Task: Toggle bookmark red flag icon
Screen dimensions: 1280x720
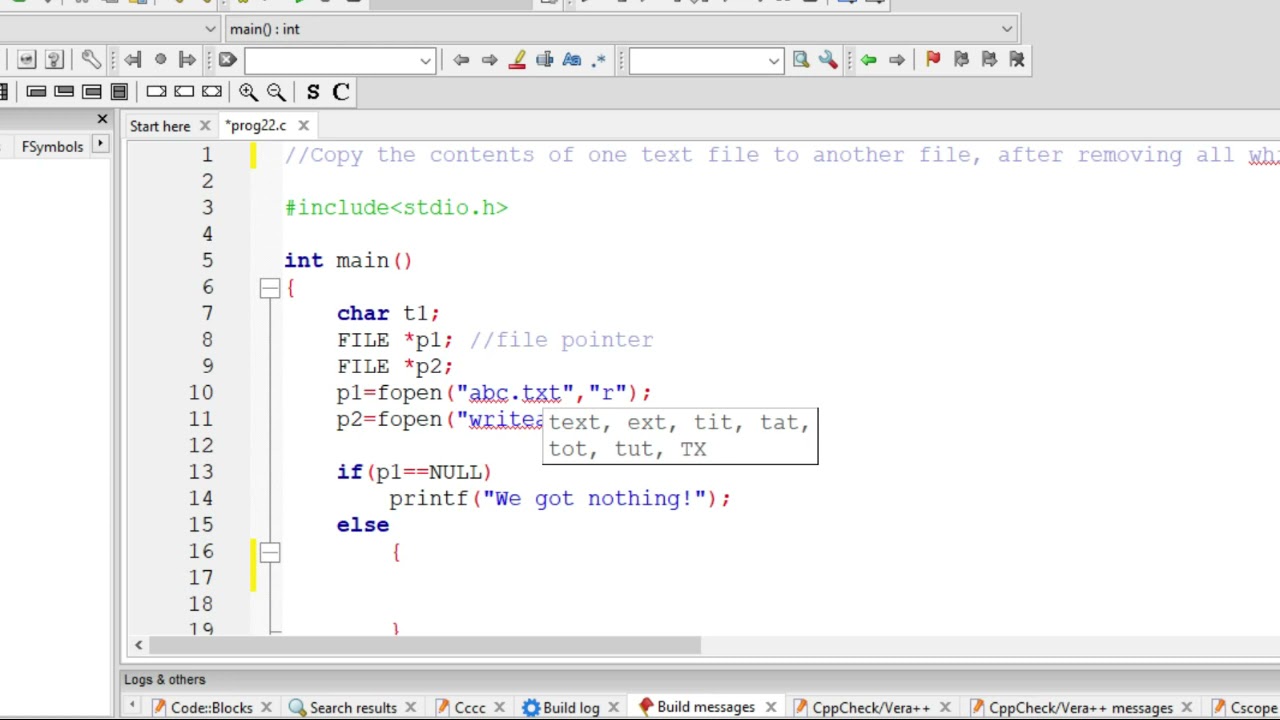Action: coord(933,60)
